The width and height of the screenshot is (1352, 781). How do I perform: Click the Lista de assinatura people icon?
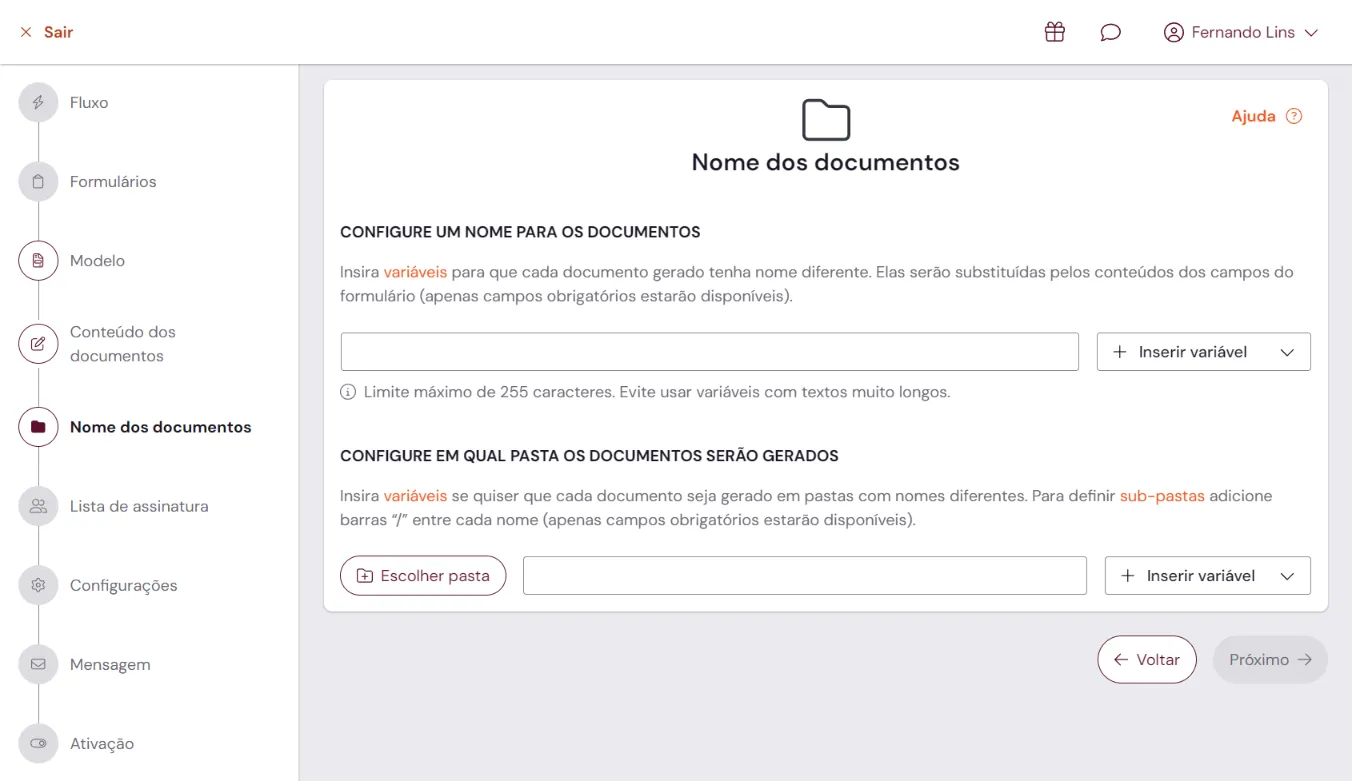38,506
